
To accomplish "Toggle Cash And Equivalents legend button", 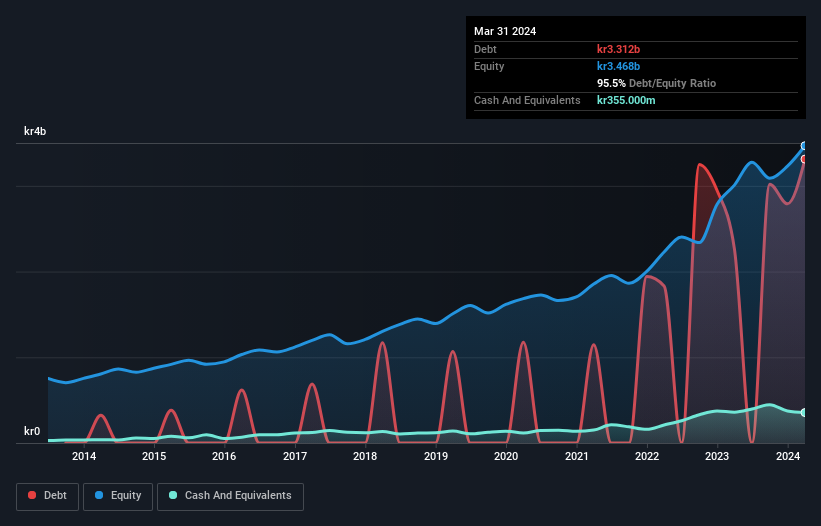I will point(230,496).
